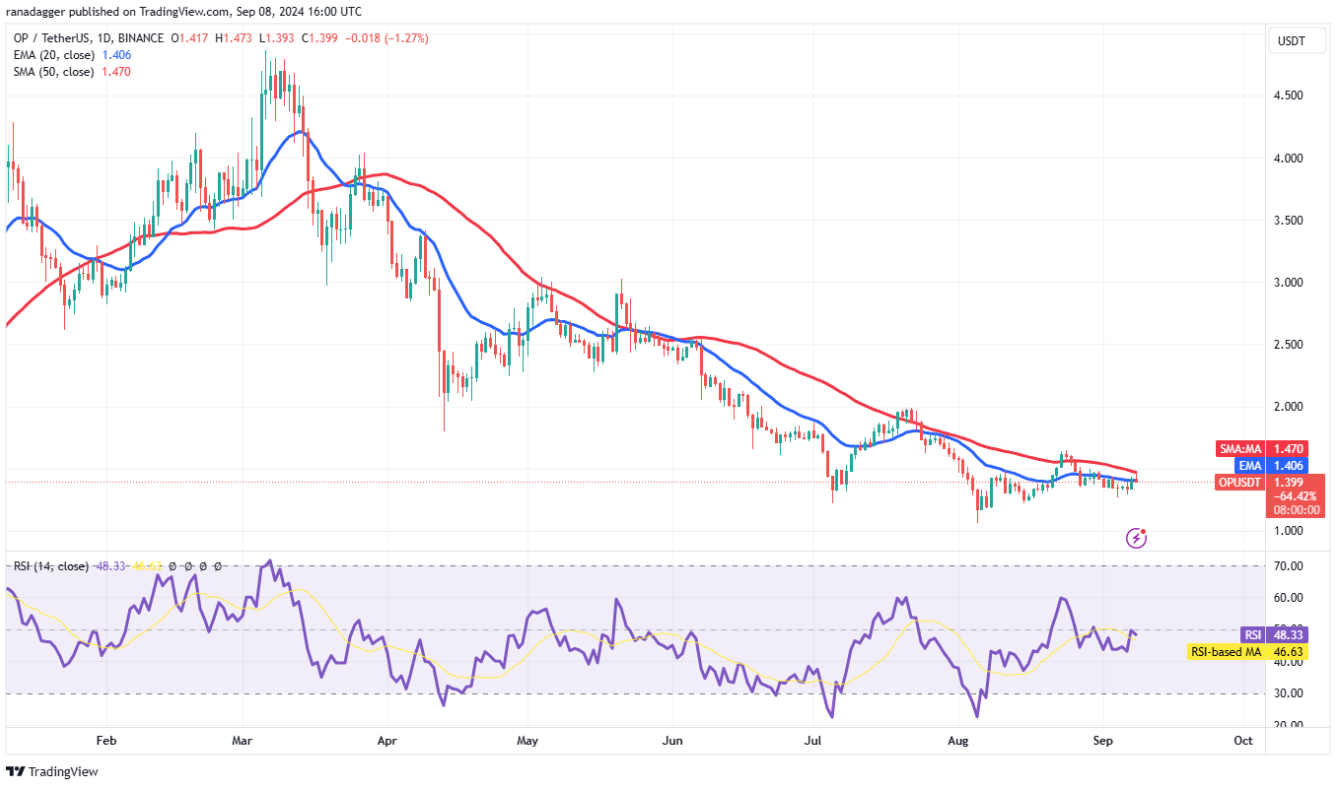Click the 2.000 price axis value
The width and height of the screenshot is (1336, 786).
[1287, 406]
